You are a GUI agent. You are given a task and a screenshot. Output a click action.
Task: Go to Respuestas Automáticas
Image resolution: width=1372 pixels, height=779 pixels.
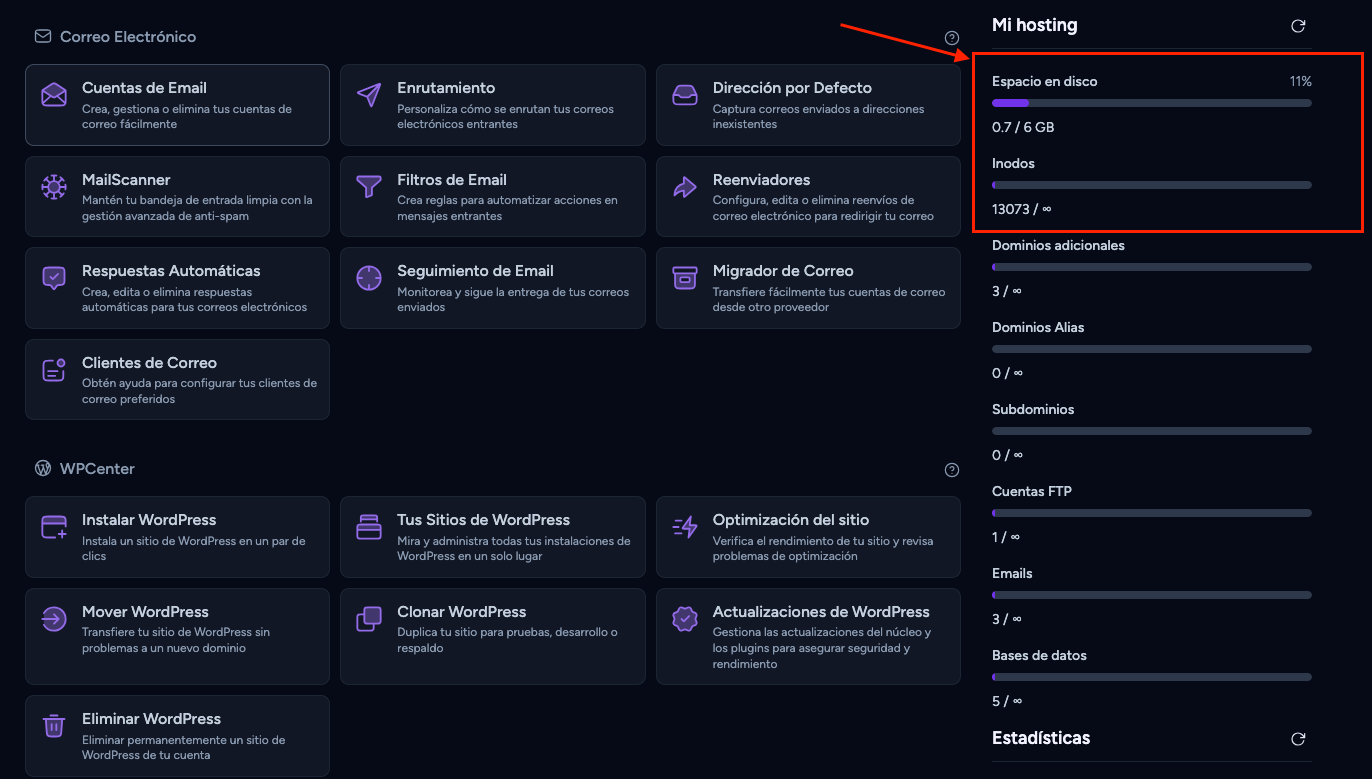[177, 288]
